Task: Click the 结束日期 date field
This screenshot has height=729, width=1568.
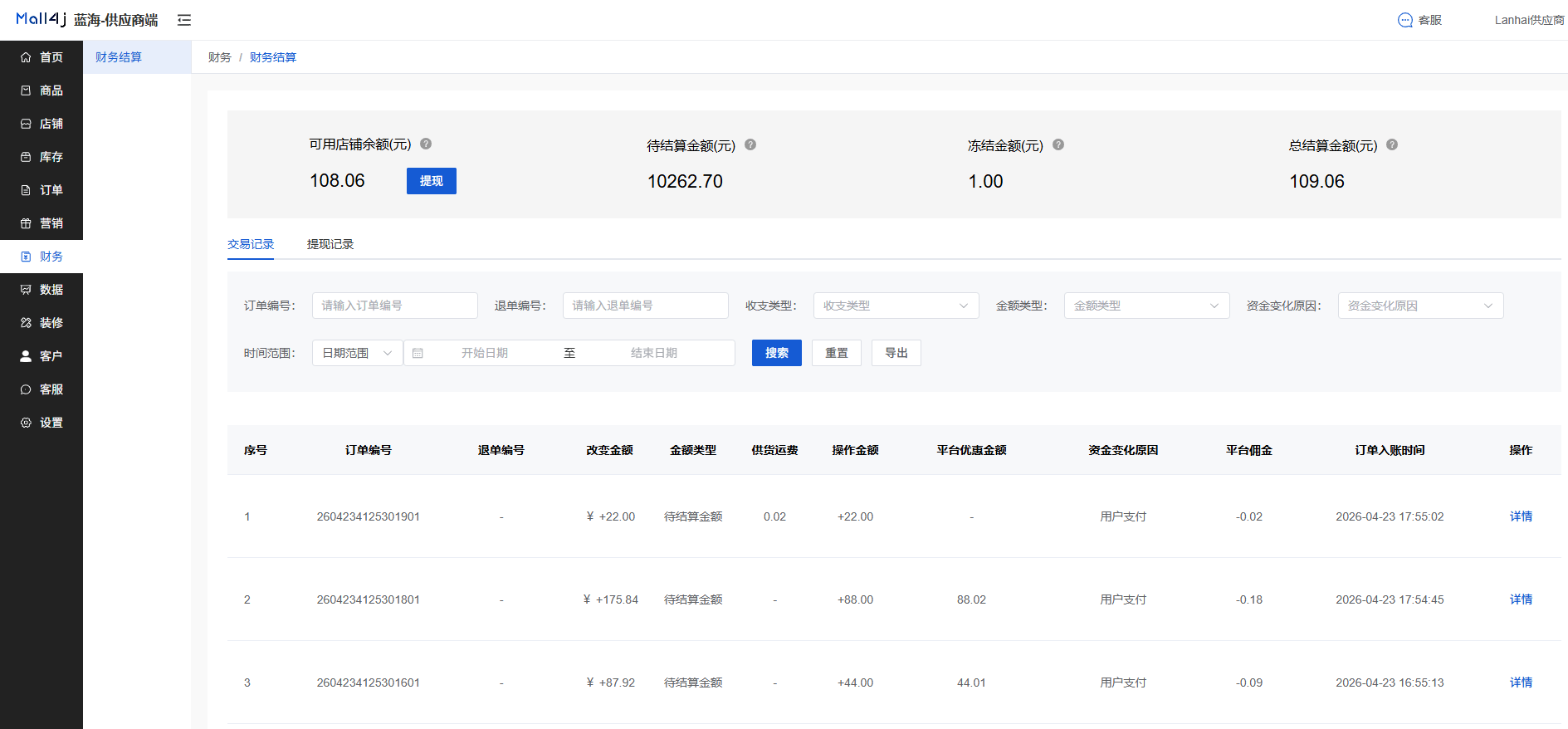Action: (x=654, y=353)
